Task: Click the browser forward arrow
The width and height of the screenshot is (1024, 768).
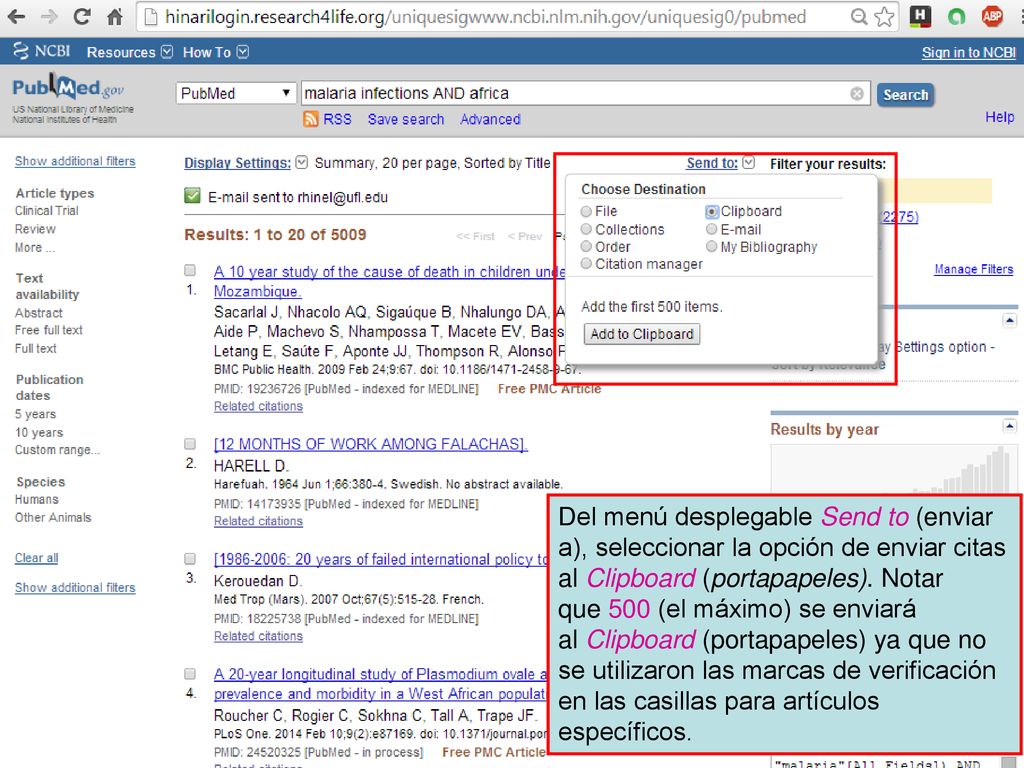Action: tap(49, 16)
